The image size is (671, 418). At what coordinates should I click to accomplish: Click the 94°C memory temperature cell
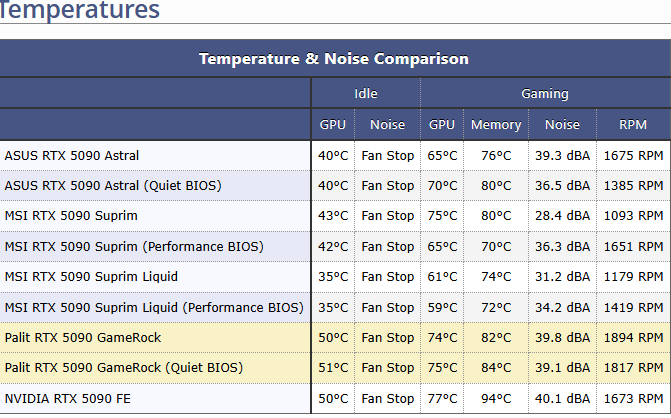(x=496, y=399)
